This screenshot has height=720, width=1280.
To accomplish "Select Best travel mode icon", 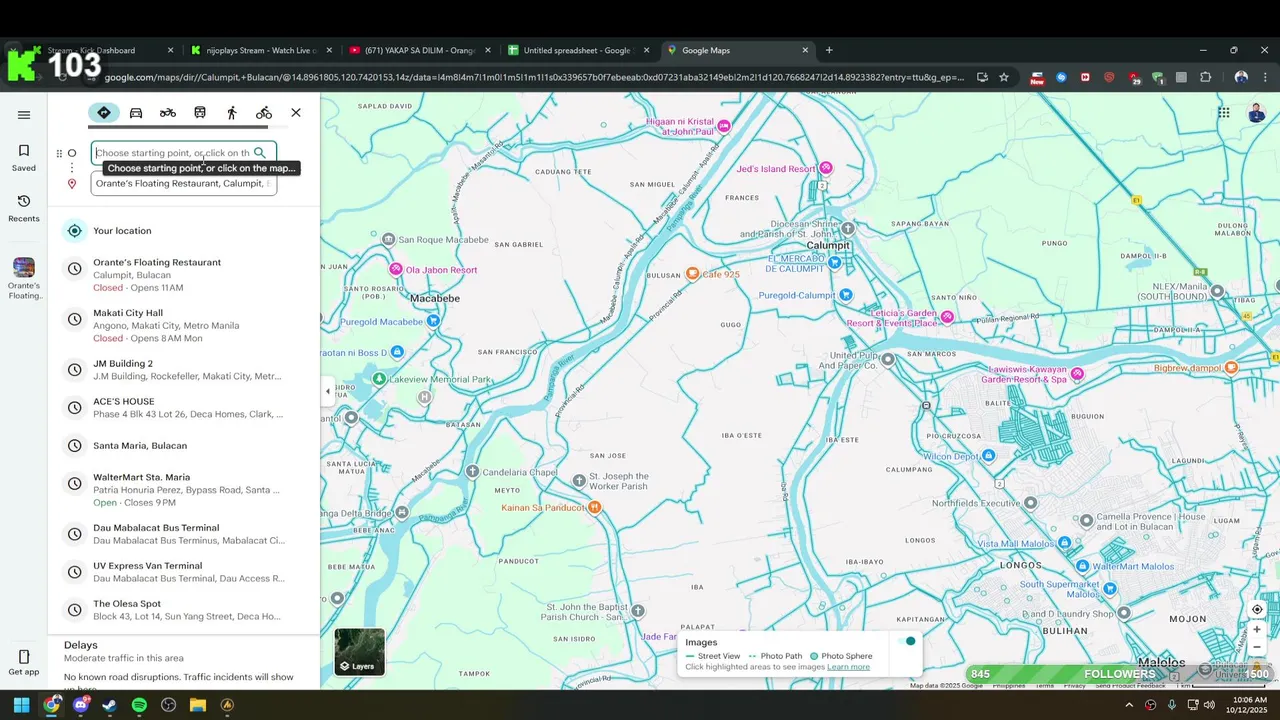I will point(104,113).
